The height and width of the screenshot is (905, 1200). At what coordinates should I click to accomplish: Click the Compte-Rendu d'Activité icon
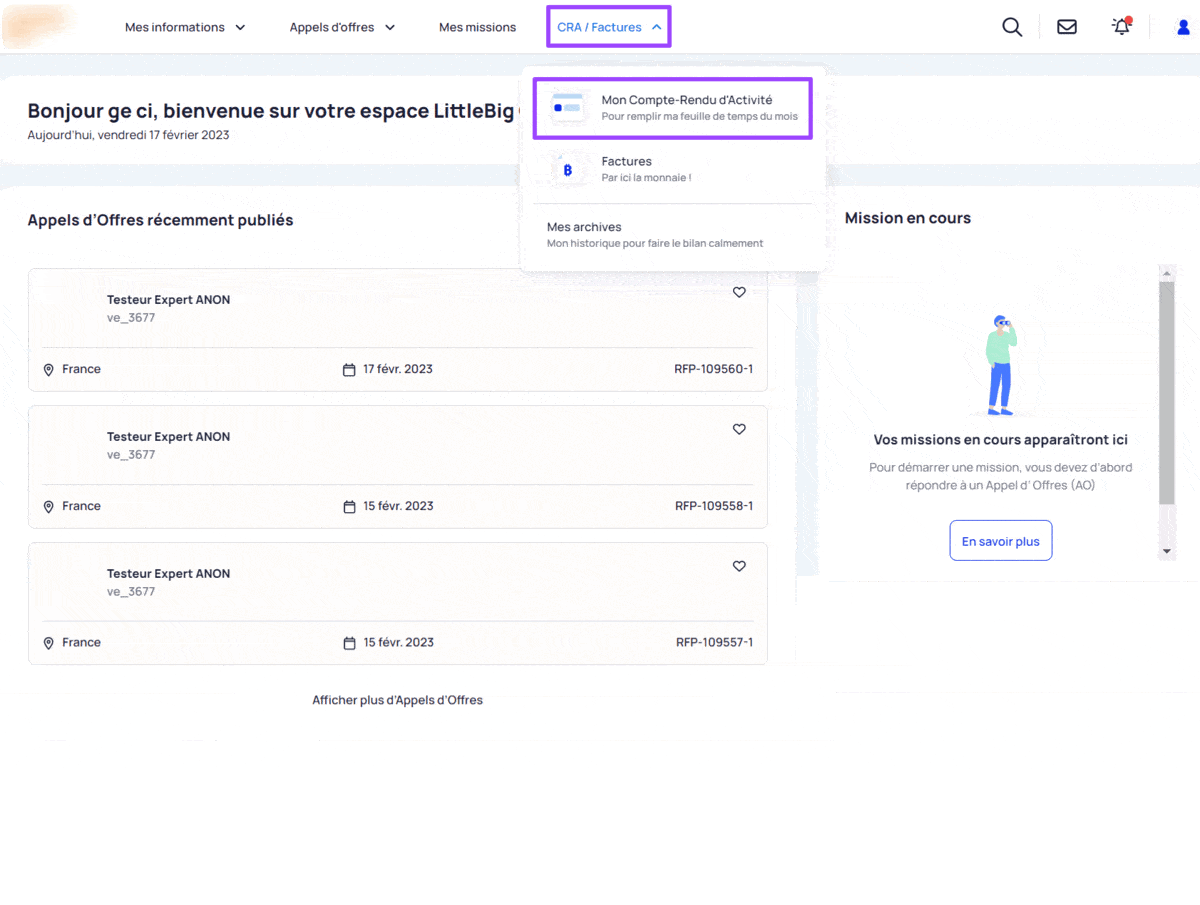pos(568,107)
